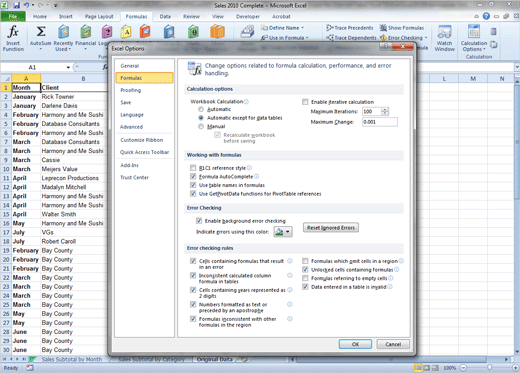Click info icon beside R1C1 reference style
This screenshot has height=373, width=520.
pos(249,168)
